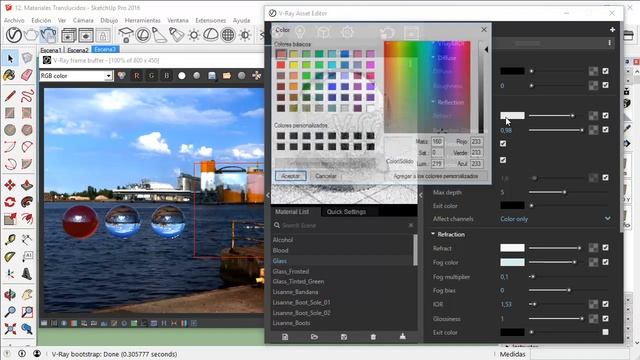This screenshot has width=640, height=360.
Task: Save the frame buffer image (disk icon)
Action: pos(212,76)
